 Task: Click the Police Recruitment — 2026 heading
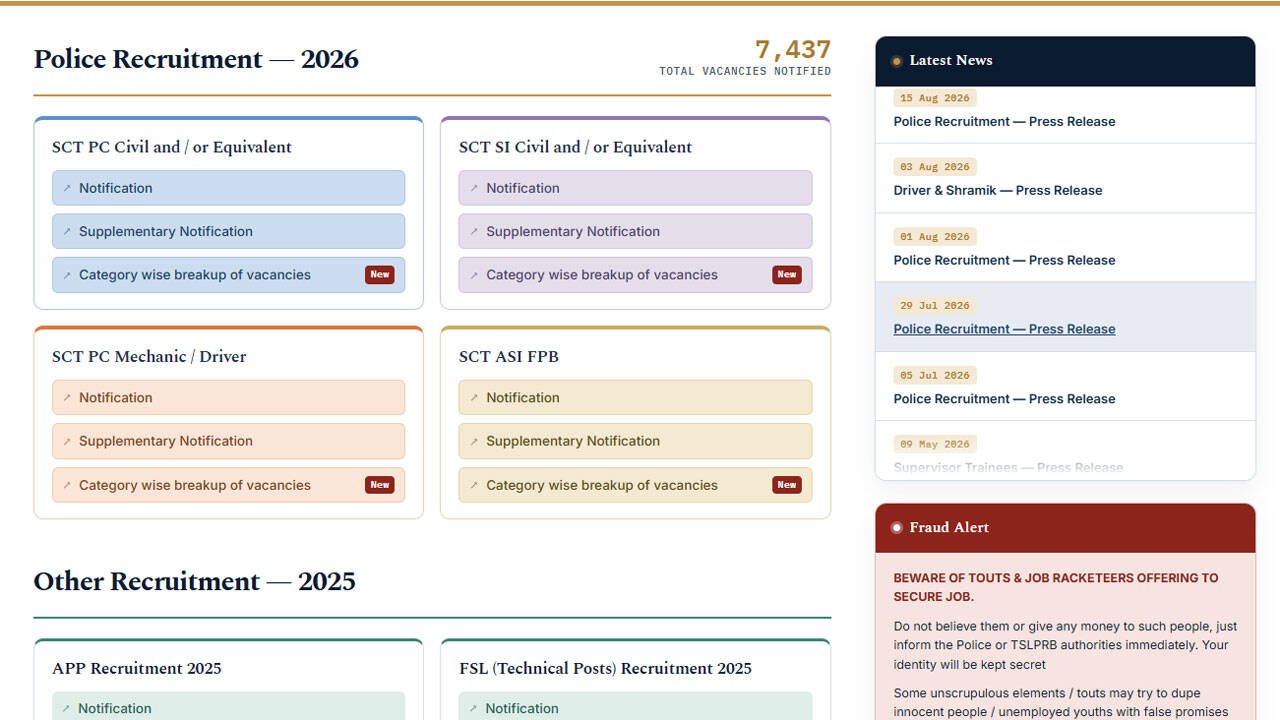pyautogui.click(x=196, y=59)
